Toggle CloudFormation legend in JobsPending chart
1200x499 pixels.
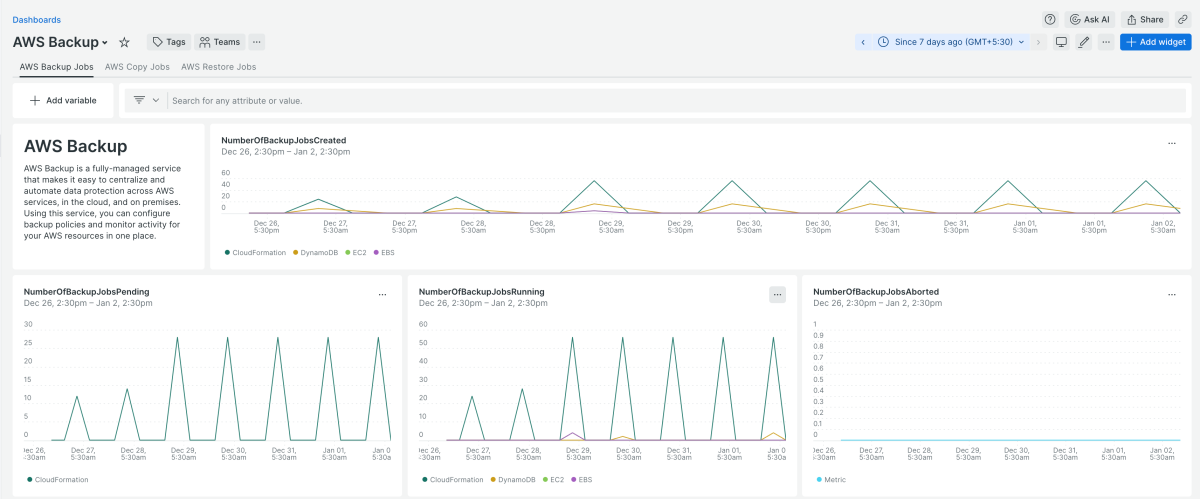click(x=58, y=480)
